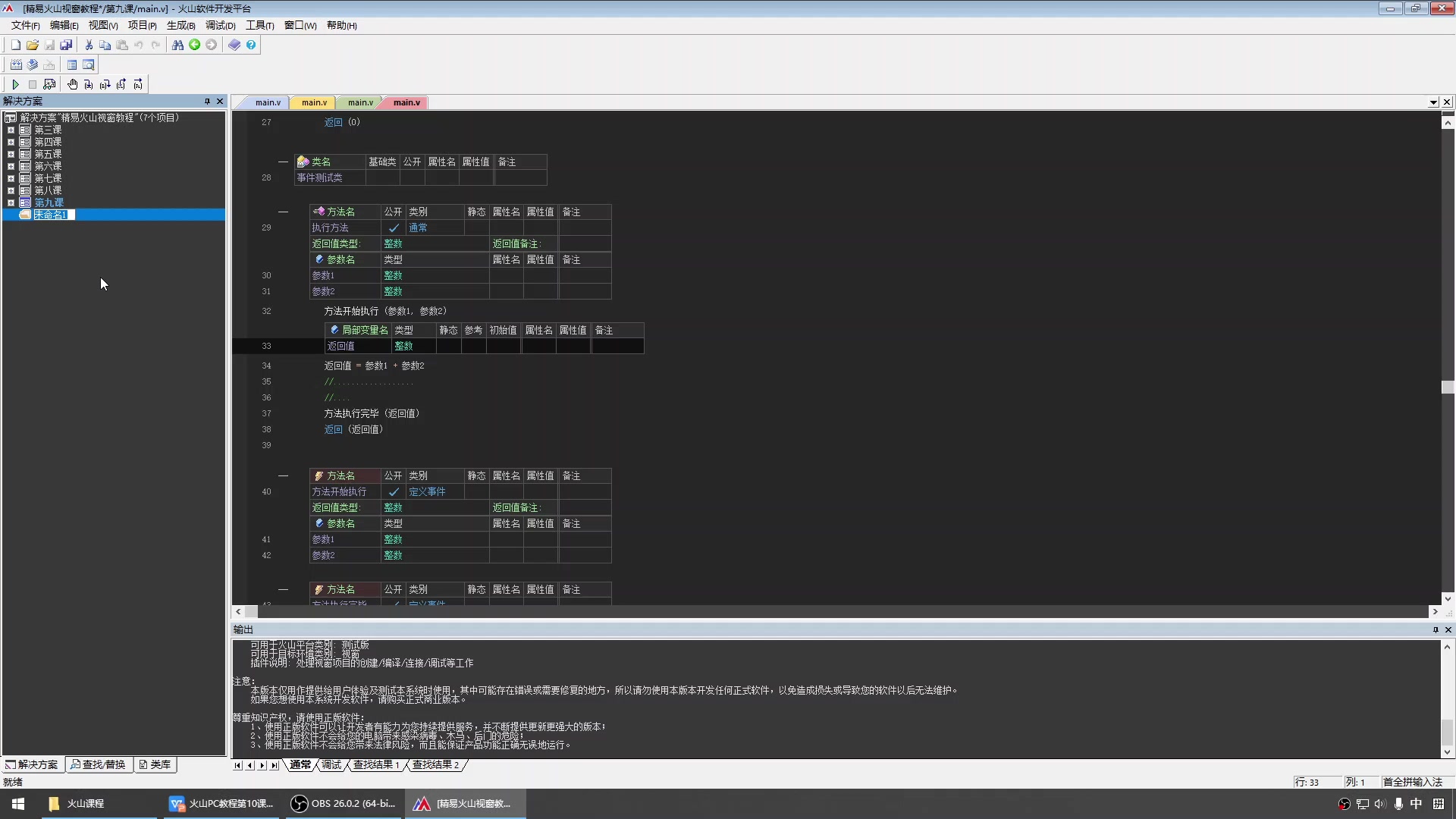Image resolution: width=1456 pixels, height=819 pixels.
Task: Click the Step Into debug icon
Action: tap(89, 84)
